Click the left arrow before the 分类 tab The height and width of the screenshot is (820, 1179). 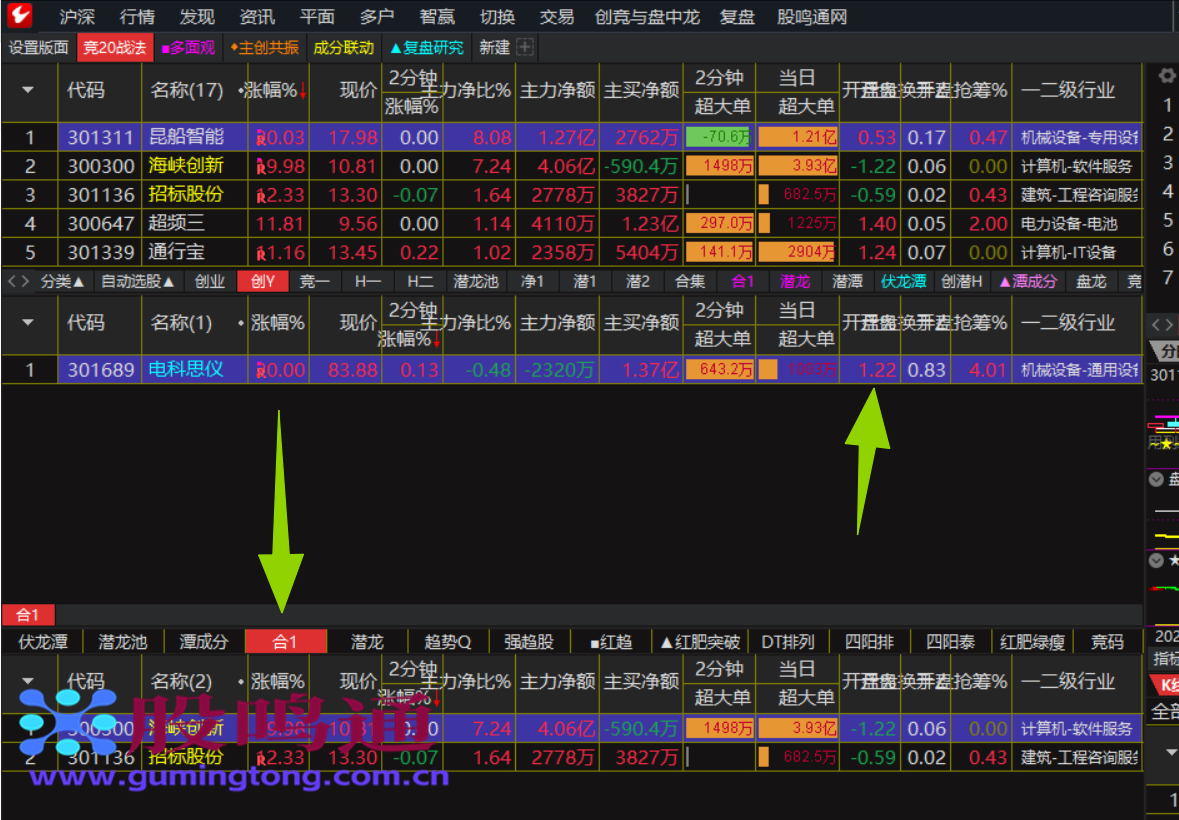click(10, 281)
